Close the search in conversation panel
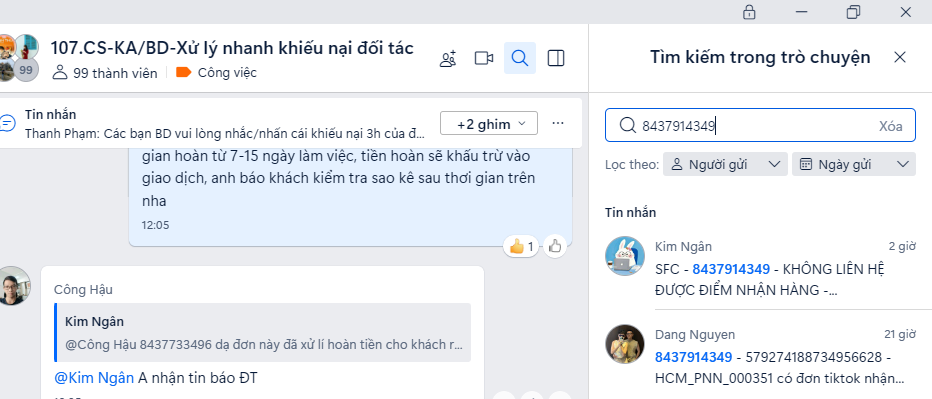Image resolution: width=932 pixels, height=399 pixels. click(x=900, y=57)
